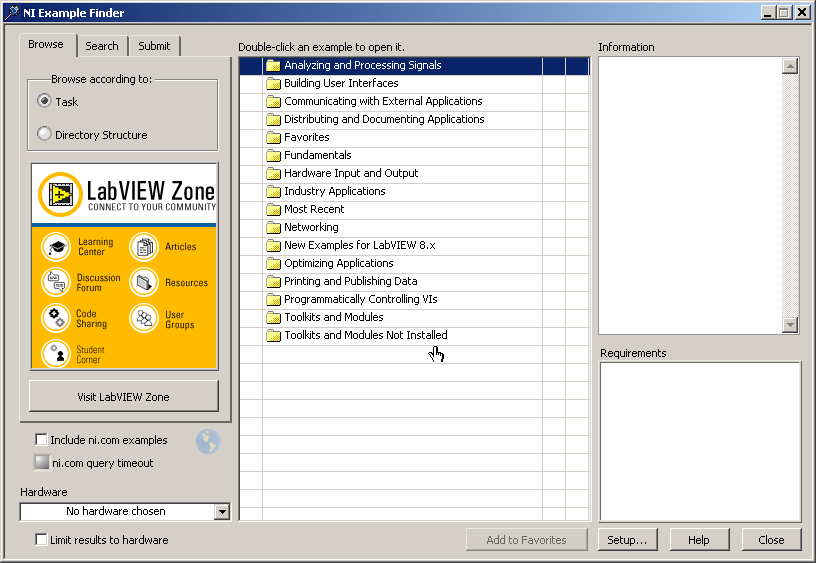Click the No hardware chosen combo box
816x563 pixels.
[125, 511]
